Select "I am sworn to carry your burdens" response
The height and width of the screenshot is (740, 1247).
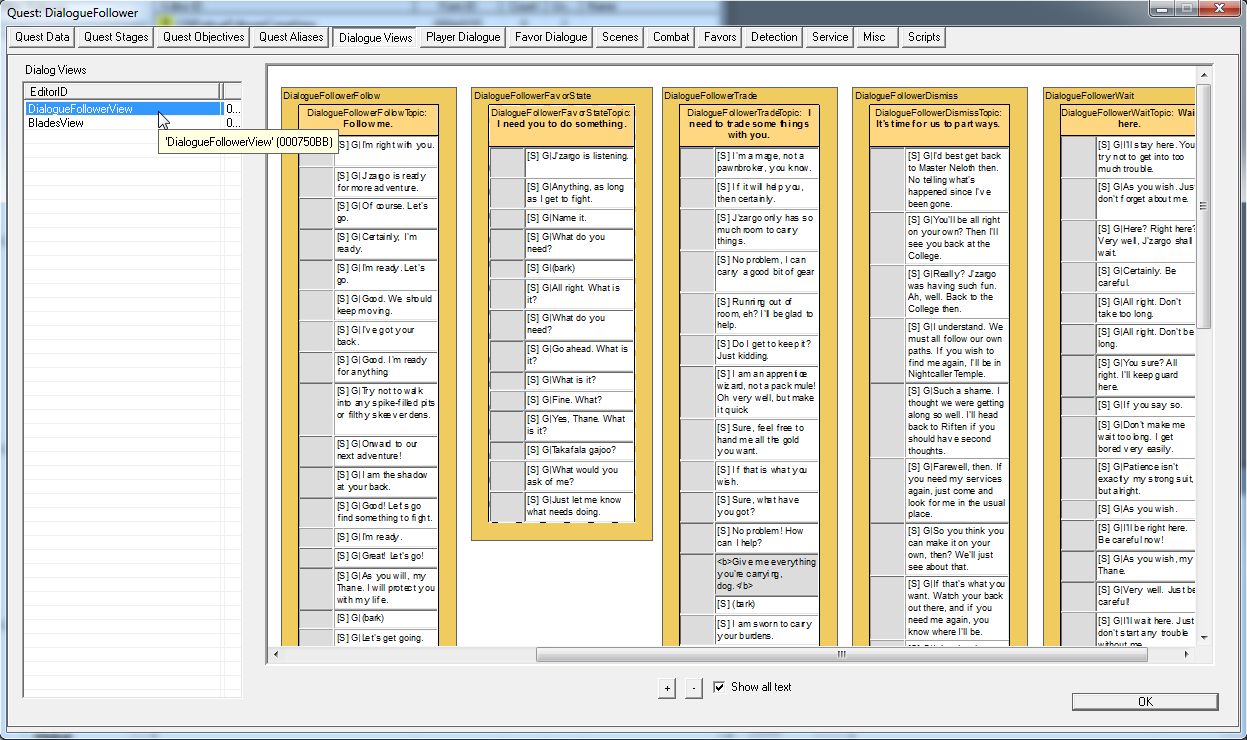point(767,630)
